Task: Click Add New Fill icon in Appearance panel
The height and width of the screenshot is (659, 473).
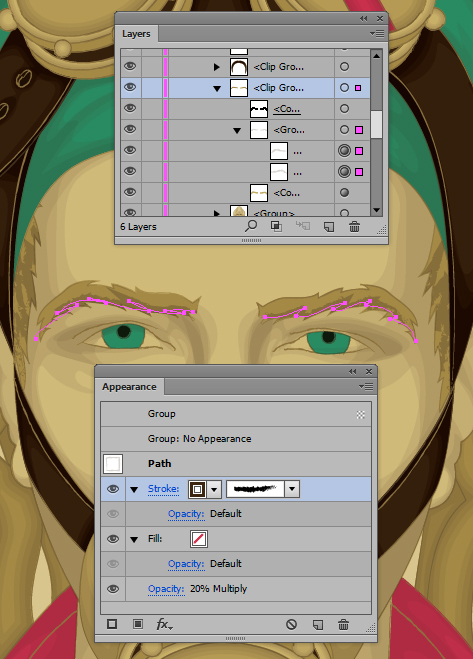Action: point(137,624)
